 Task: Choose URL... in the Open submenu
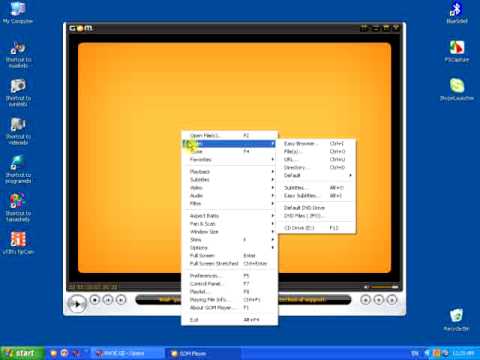(x=317, y=159)
